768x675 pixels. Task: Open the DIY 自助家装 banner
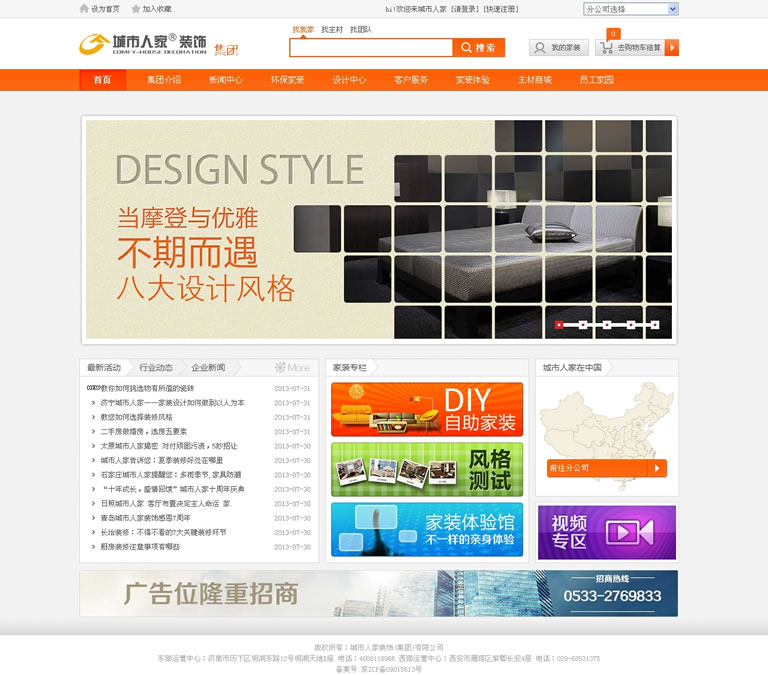point(427,409)
